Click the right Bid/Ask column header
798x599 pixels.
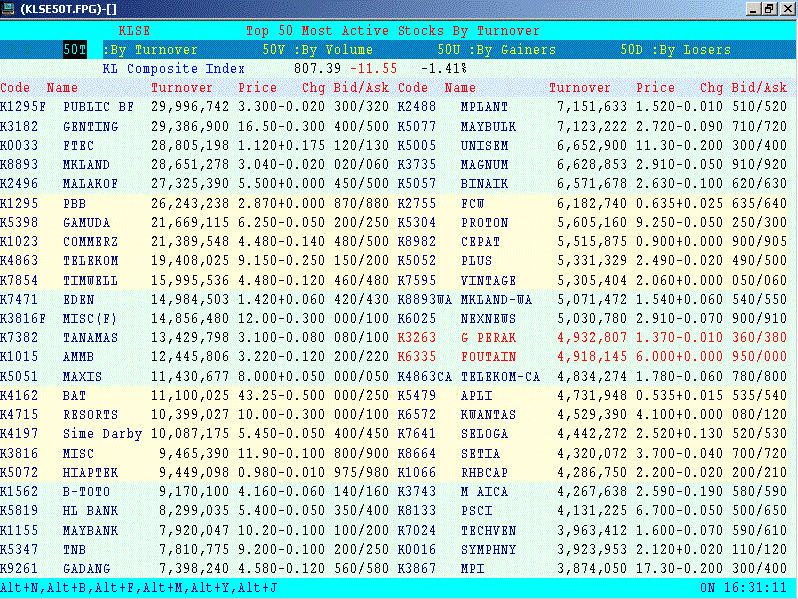coord(759,88)
